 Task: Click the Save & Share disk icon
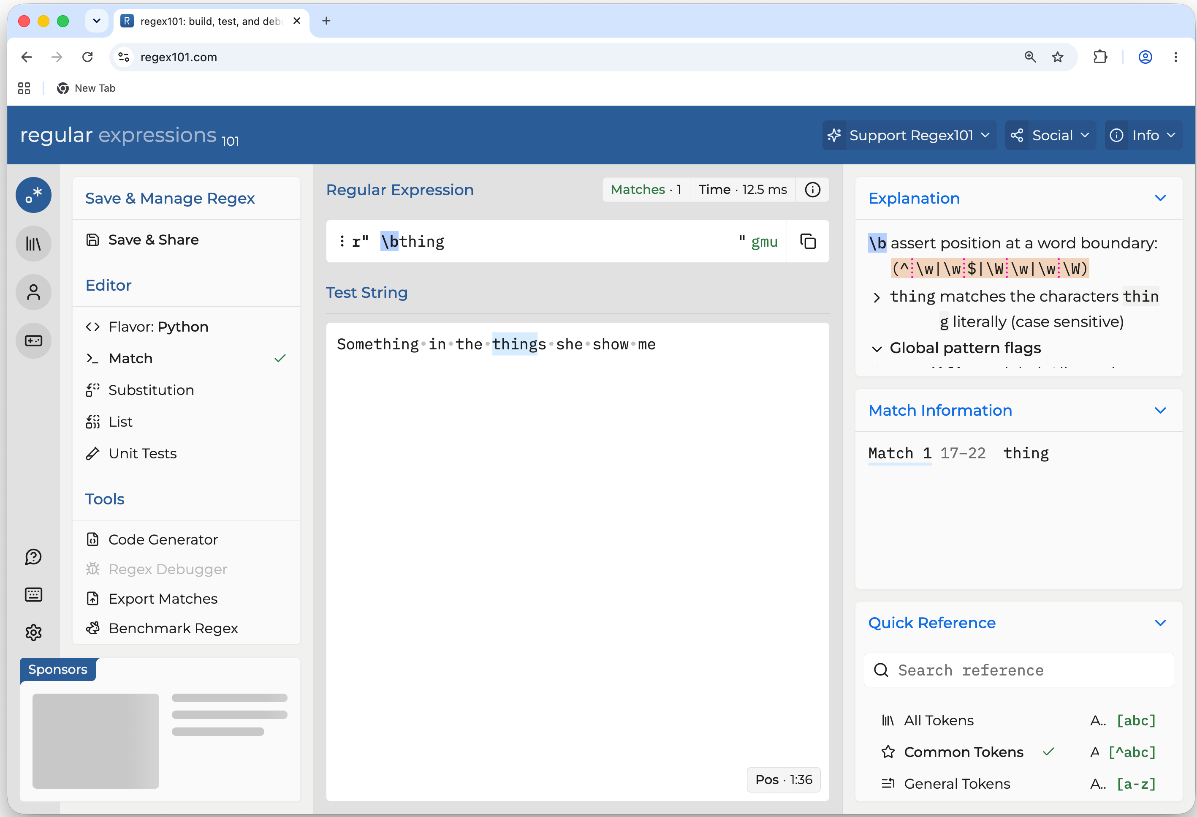[x=92, y=240]
